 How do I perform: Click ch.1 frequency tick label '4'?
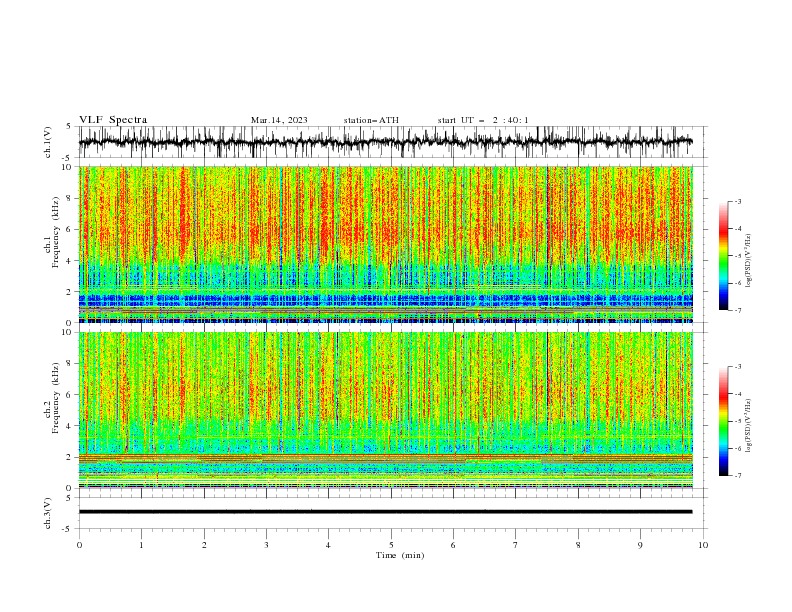70,261
